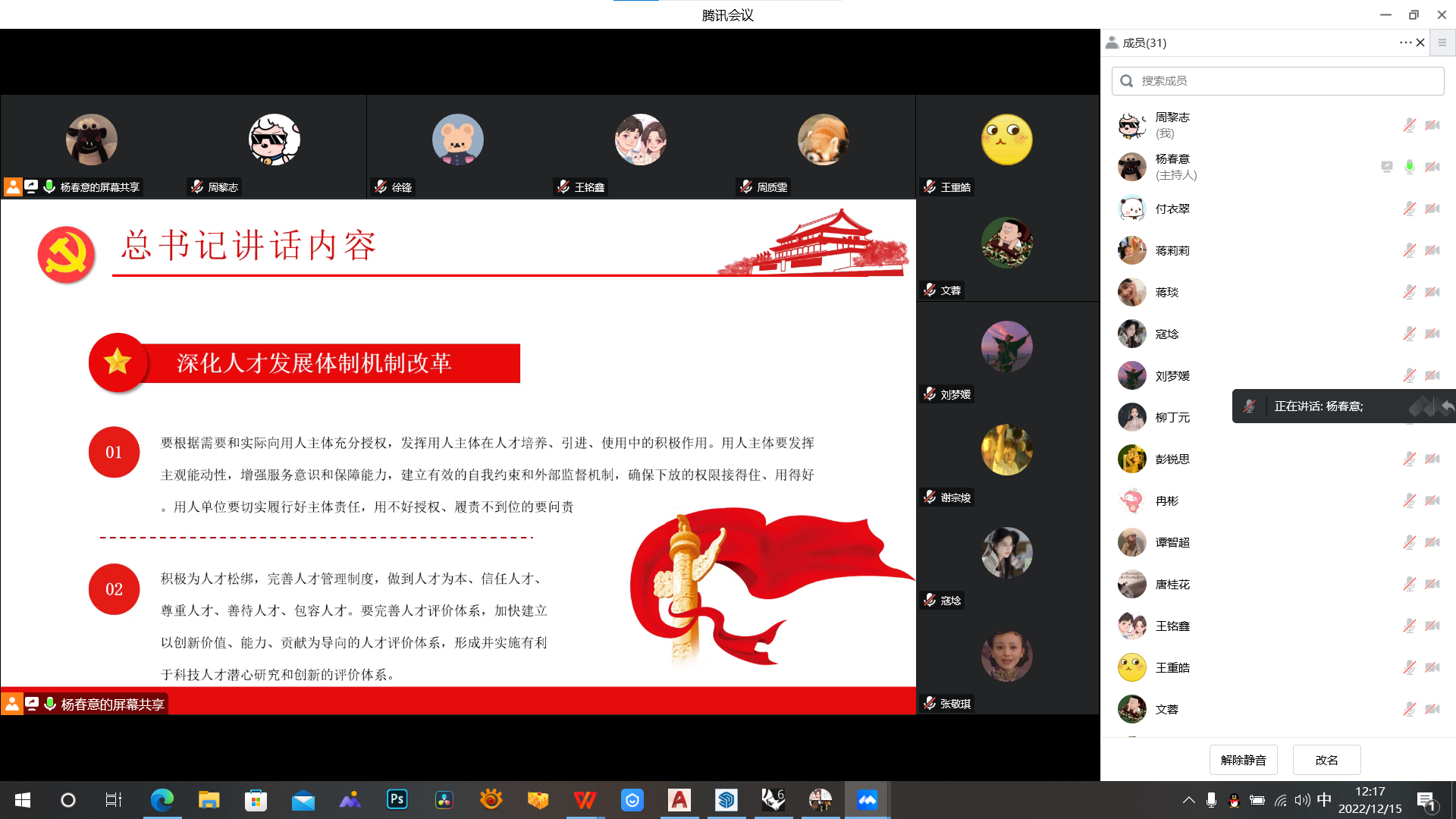Click the volume icon in system tray

coord(1302,800)
